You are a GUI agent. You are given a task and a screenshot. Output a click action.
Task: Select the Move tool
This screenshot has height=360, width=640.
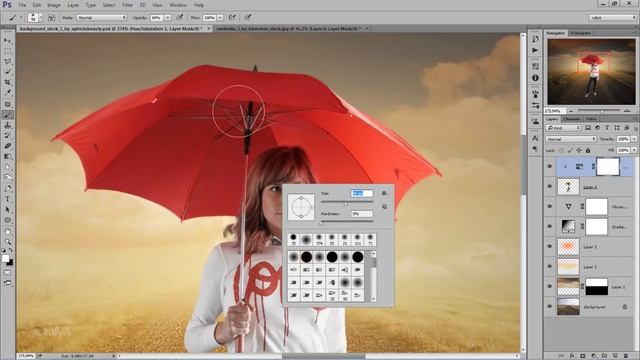click(x=7, y=40)
